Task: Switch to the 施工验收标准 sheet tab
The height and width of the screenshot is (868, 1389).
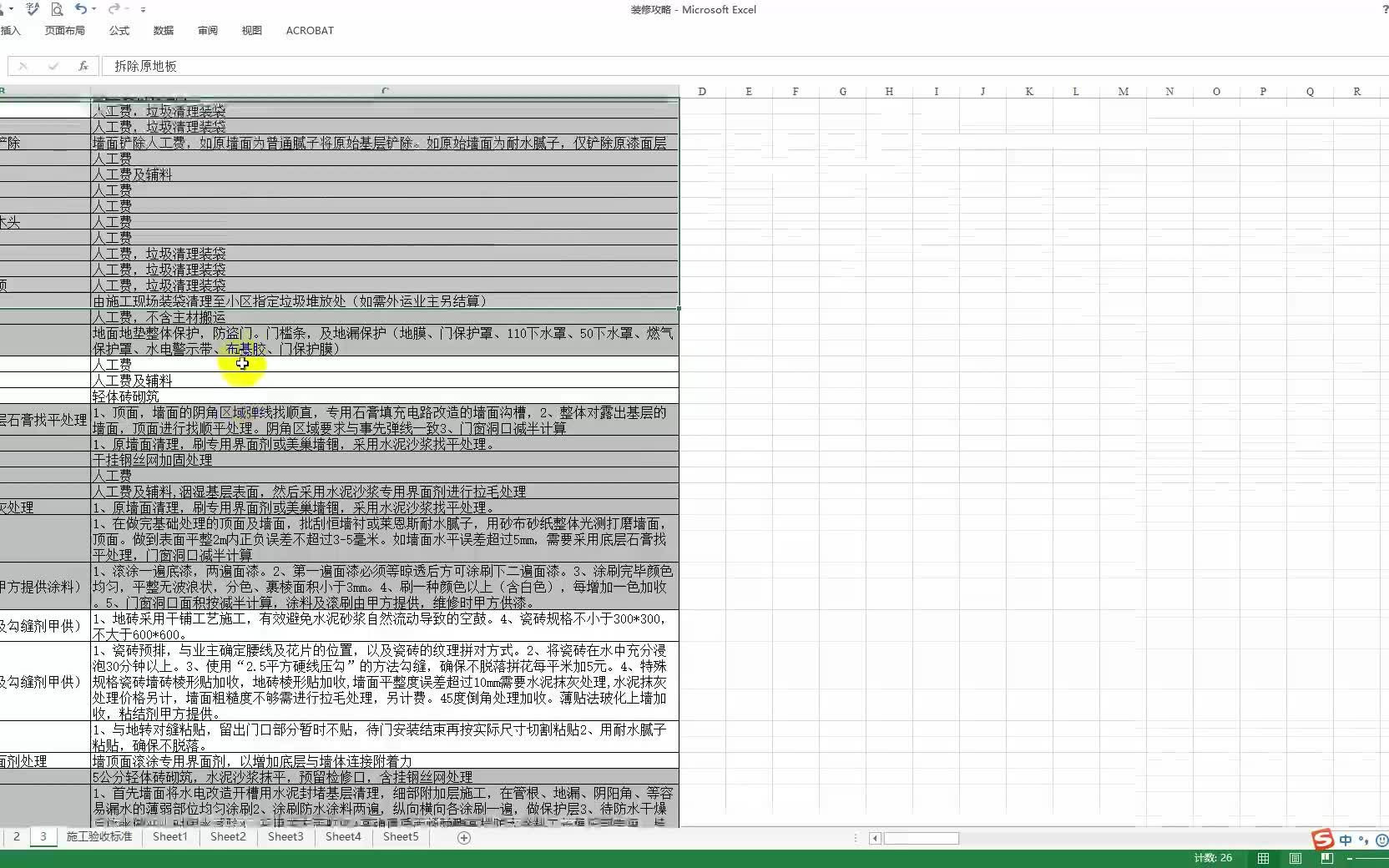Action: click(x=99, y=836)
